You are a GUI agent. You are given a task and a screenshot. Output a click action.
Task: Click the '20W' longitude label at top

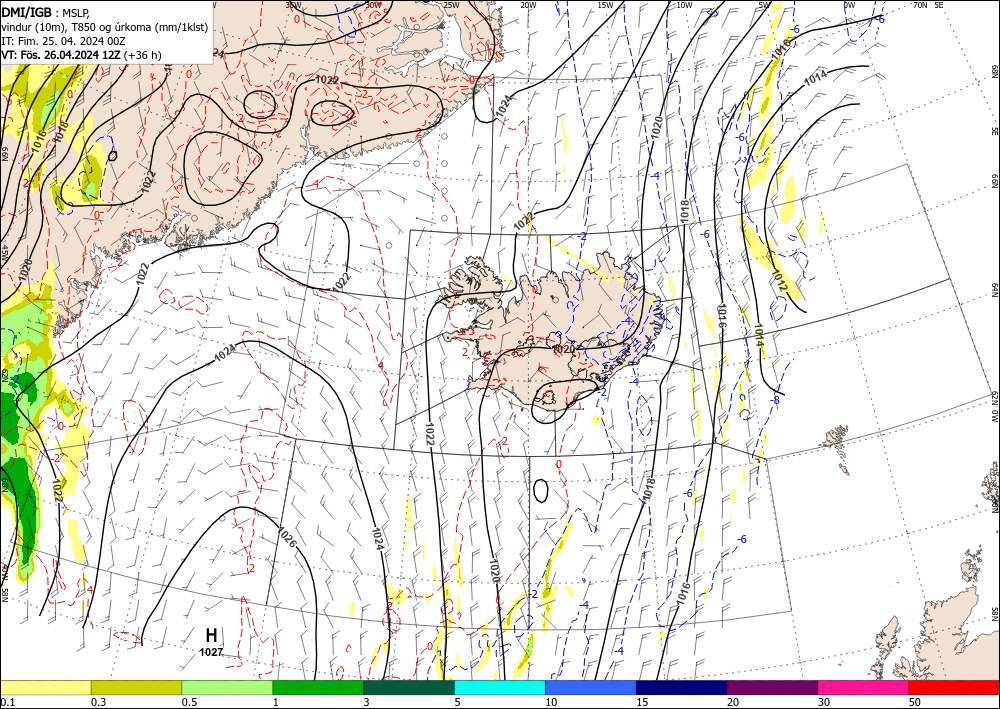[x=528, y=5]
